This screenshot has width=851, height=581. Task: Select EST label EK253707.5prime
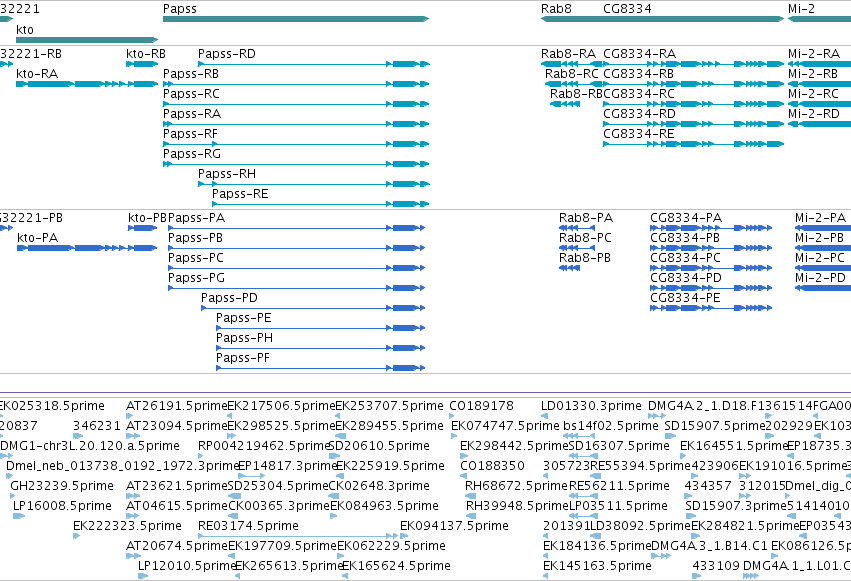390,406
